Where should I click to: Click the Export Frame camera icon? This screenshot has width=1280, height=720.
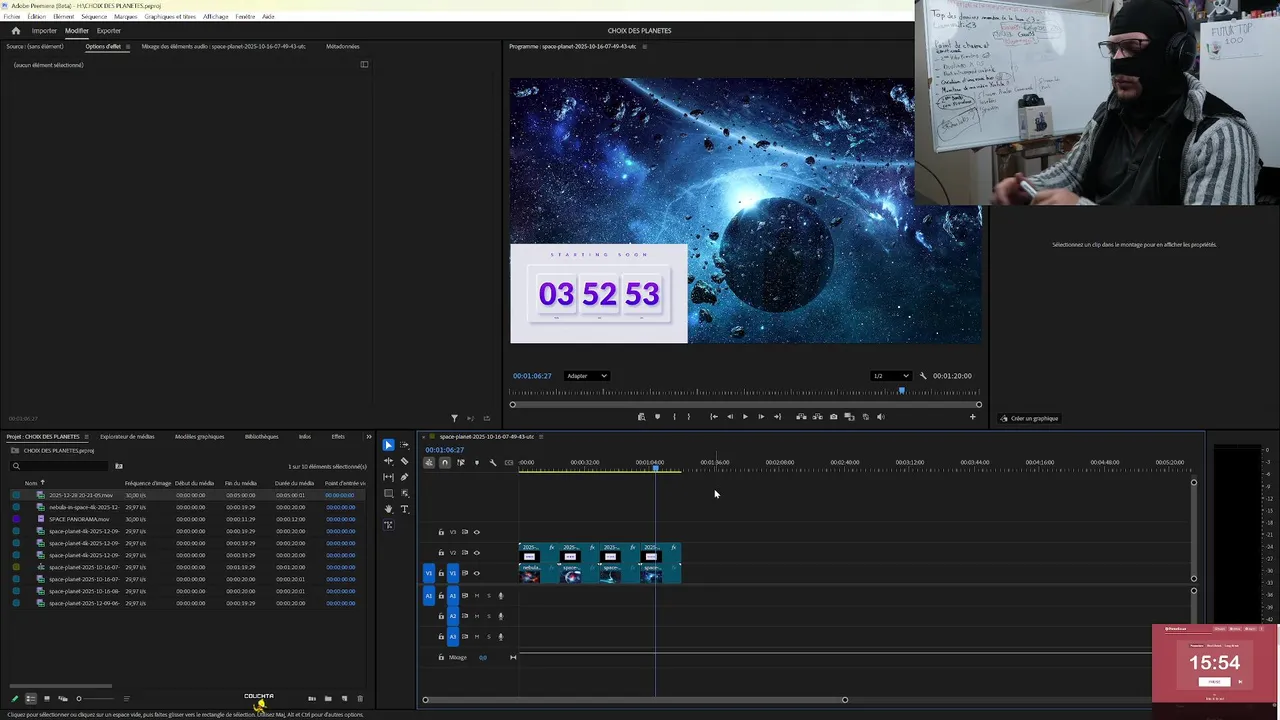click(x=833, y=417)
